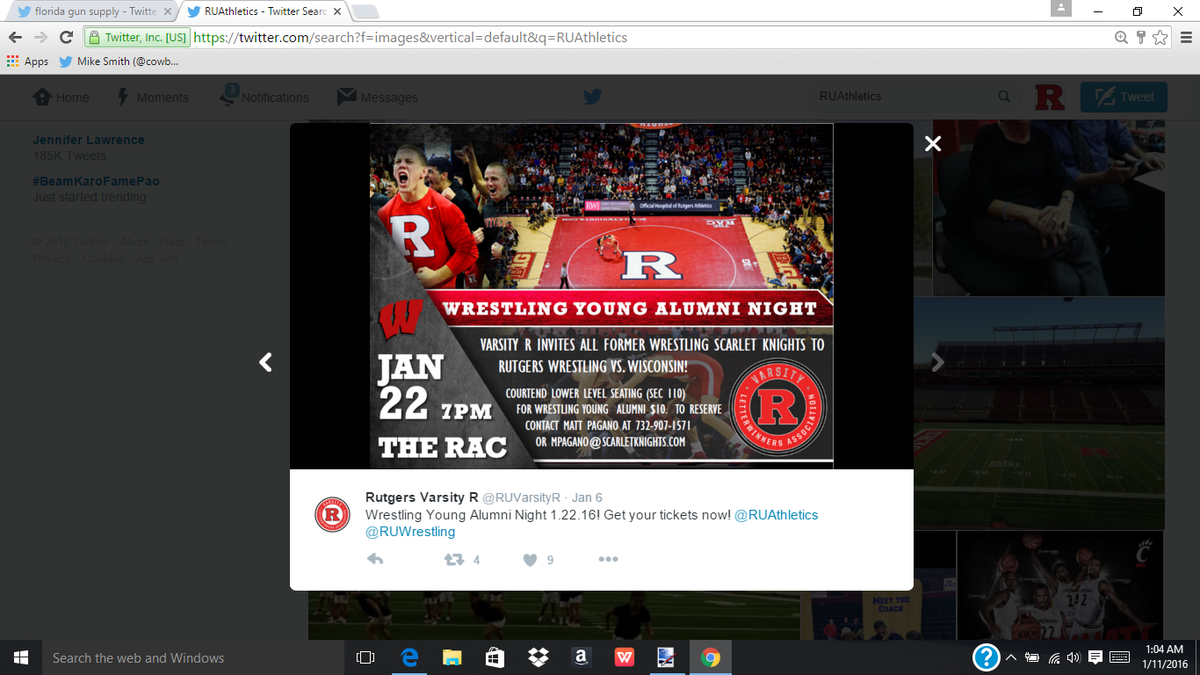Image resolution: width=1200 pixels, height=675 pixels.
Task: Open the Jan 6 tweet timestamp
Action: (587, 497)
